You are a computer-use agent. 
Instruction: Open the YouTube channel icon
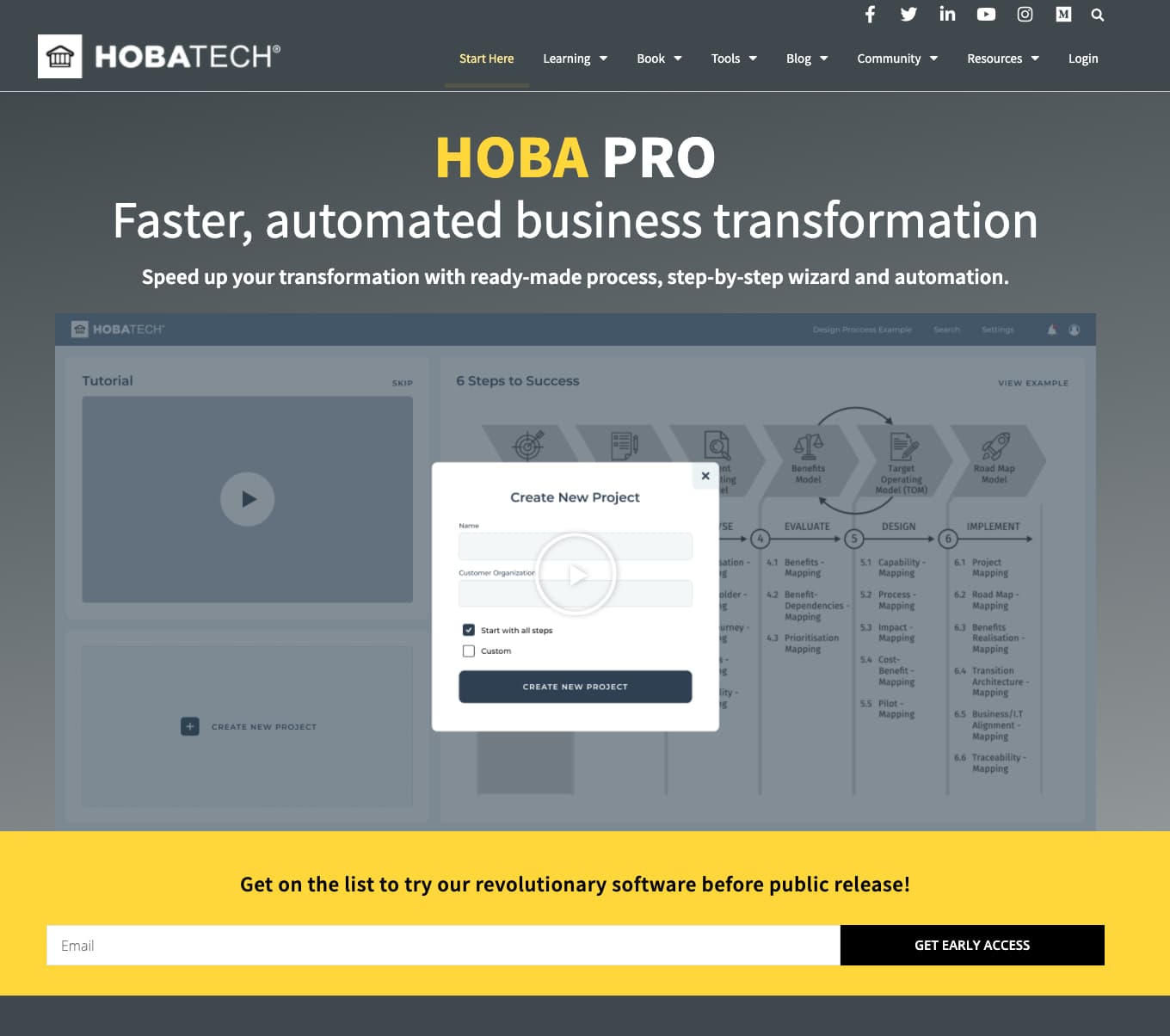pyautogui.click(x=986, y=15)
